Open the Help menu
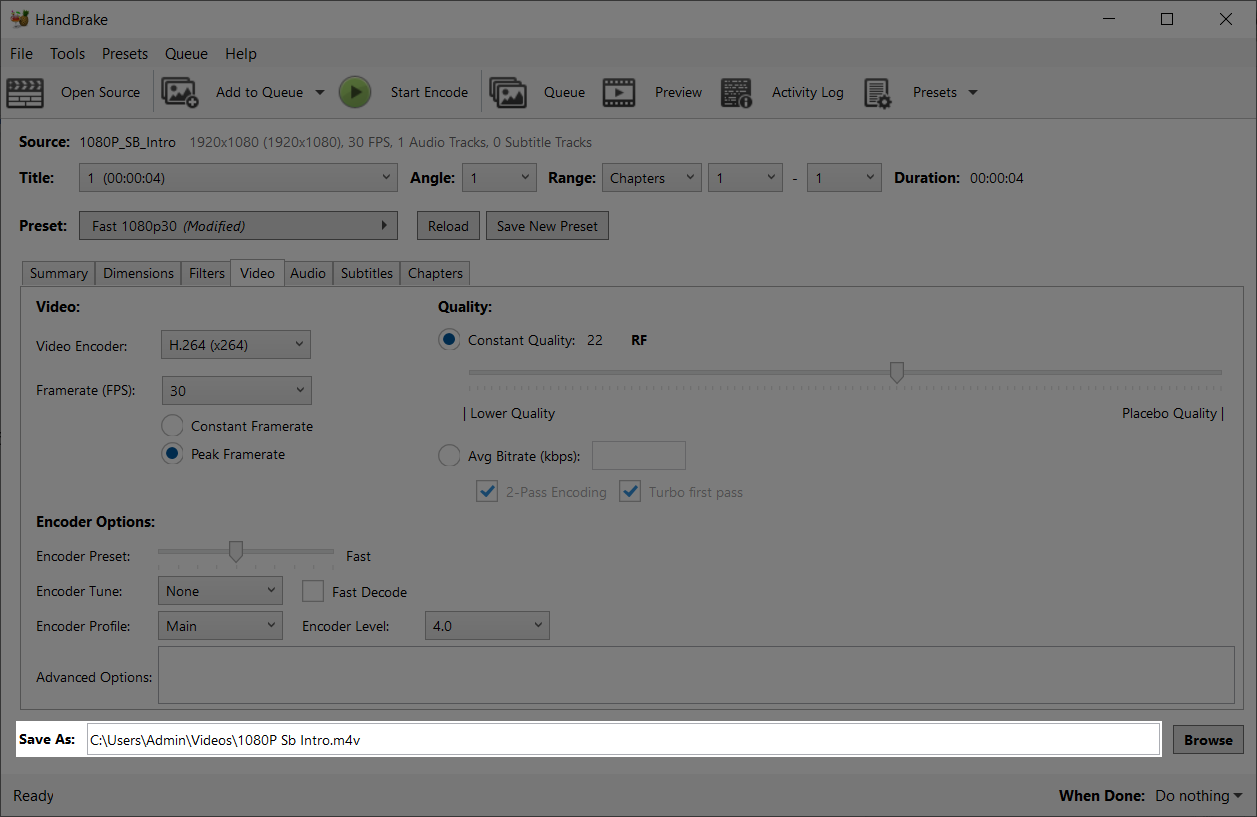 click(x=241, y=54)
